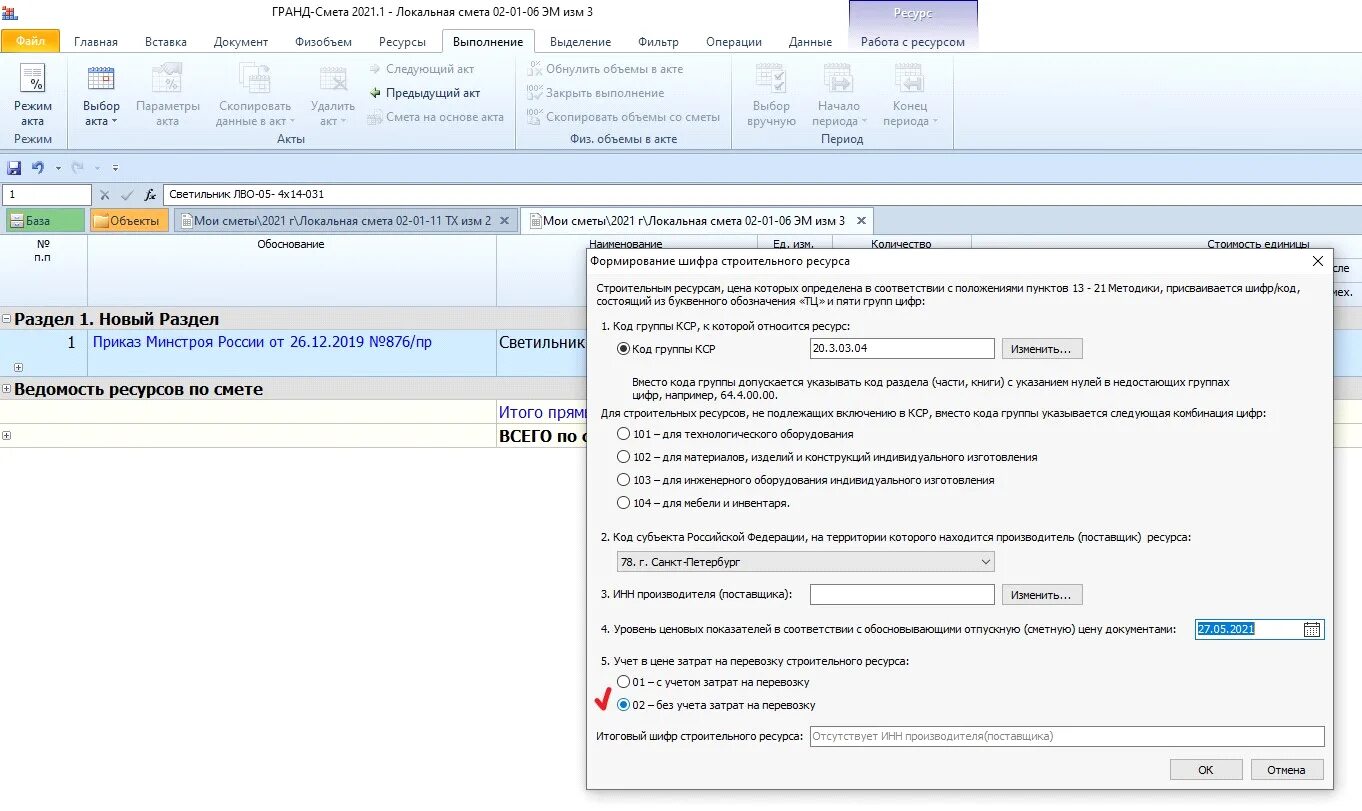
Task: Open the Выбор акта dropdown arrow
Action: [114, 122]
